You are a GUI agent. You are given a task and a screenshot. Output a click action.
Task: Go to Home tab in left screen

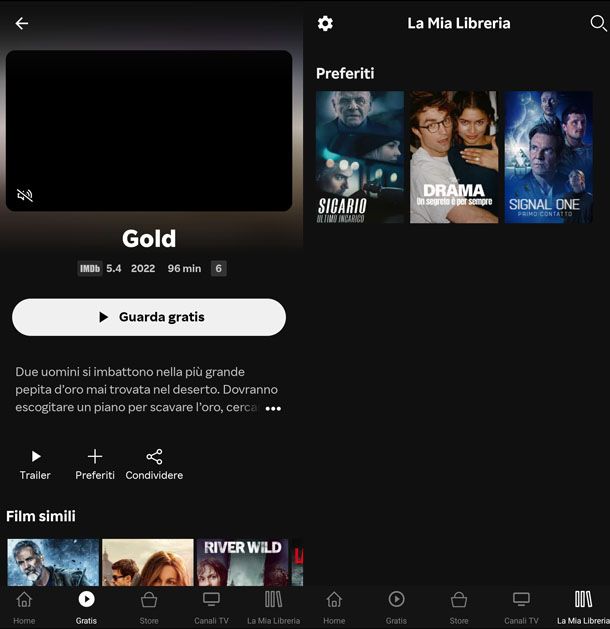point(24,608)
